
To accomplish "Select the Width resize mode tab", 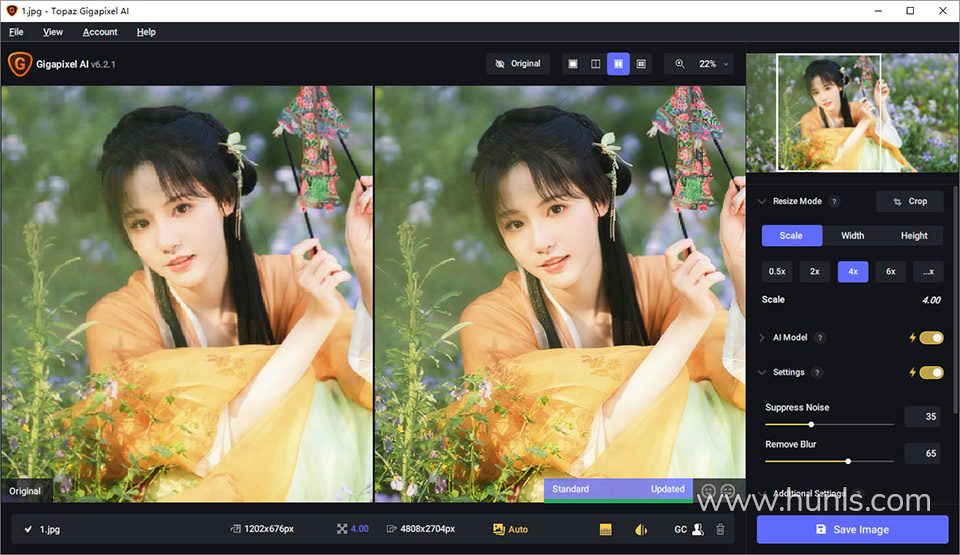I will click(852, 236).
